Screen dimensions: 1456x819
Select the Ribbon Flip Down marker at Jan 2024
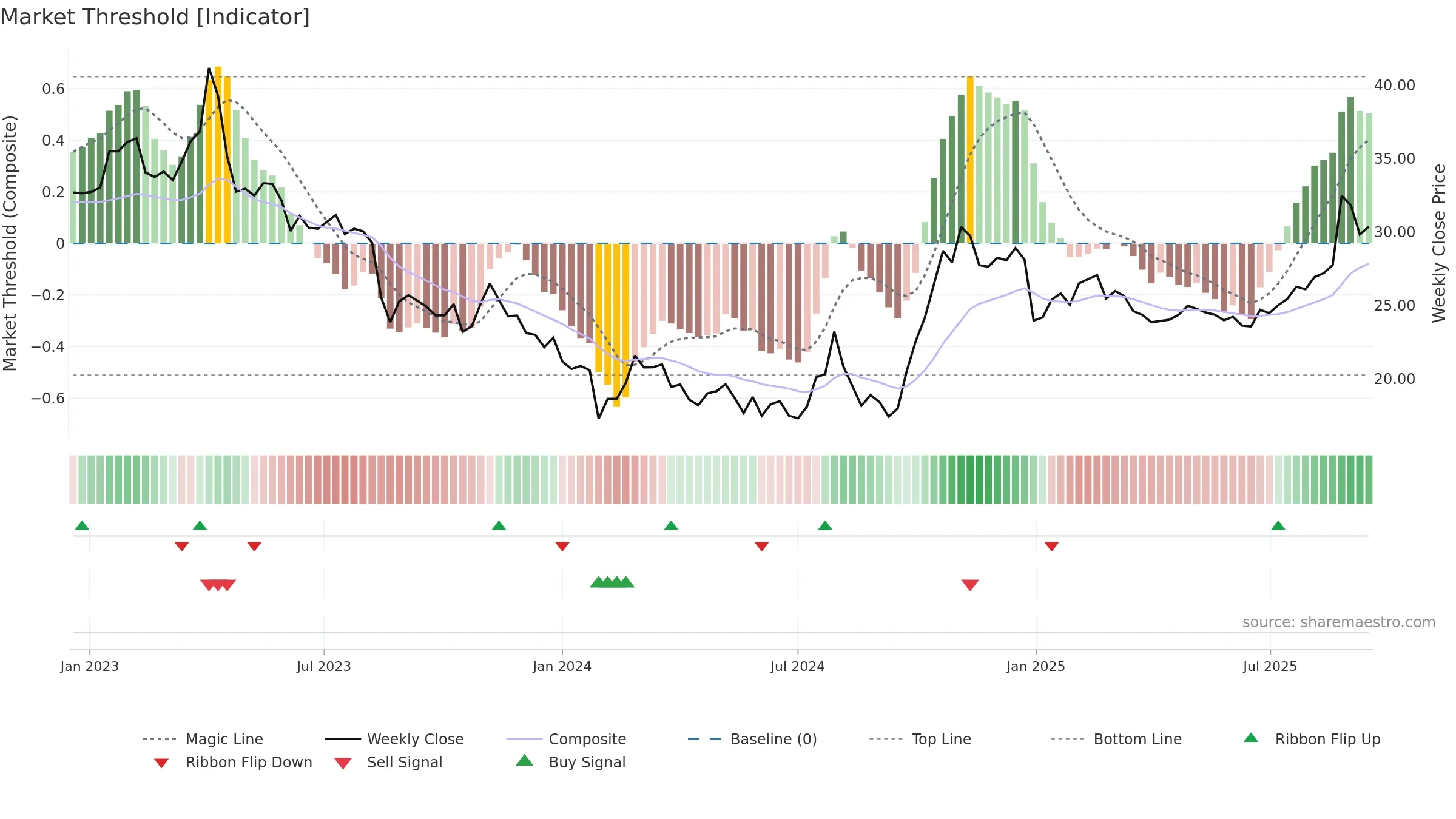click(x=562, y=547)
